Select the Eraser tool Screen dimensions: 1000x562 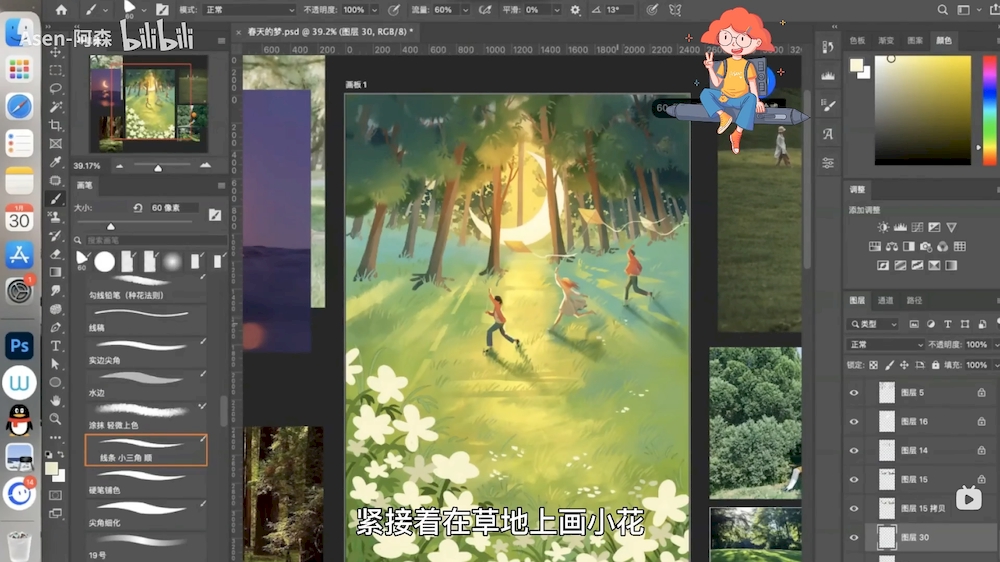click(x=55, y=254)
